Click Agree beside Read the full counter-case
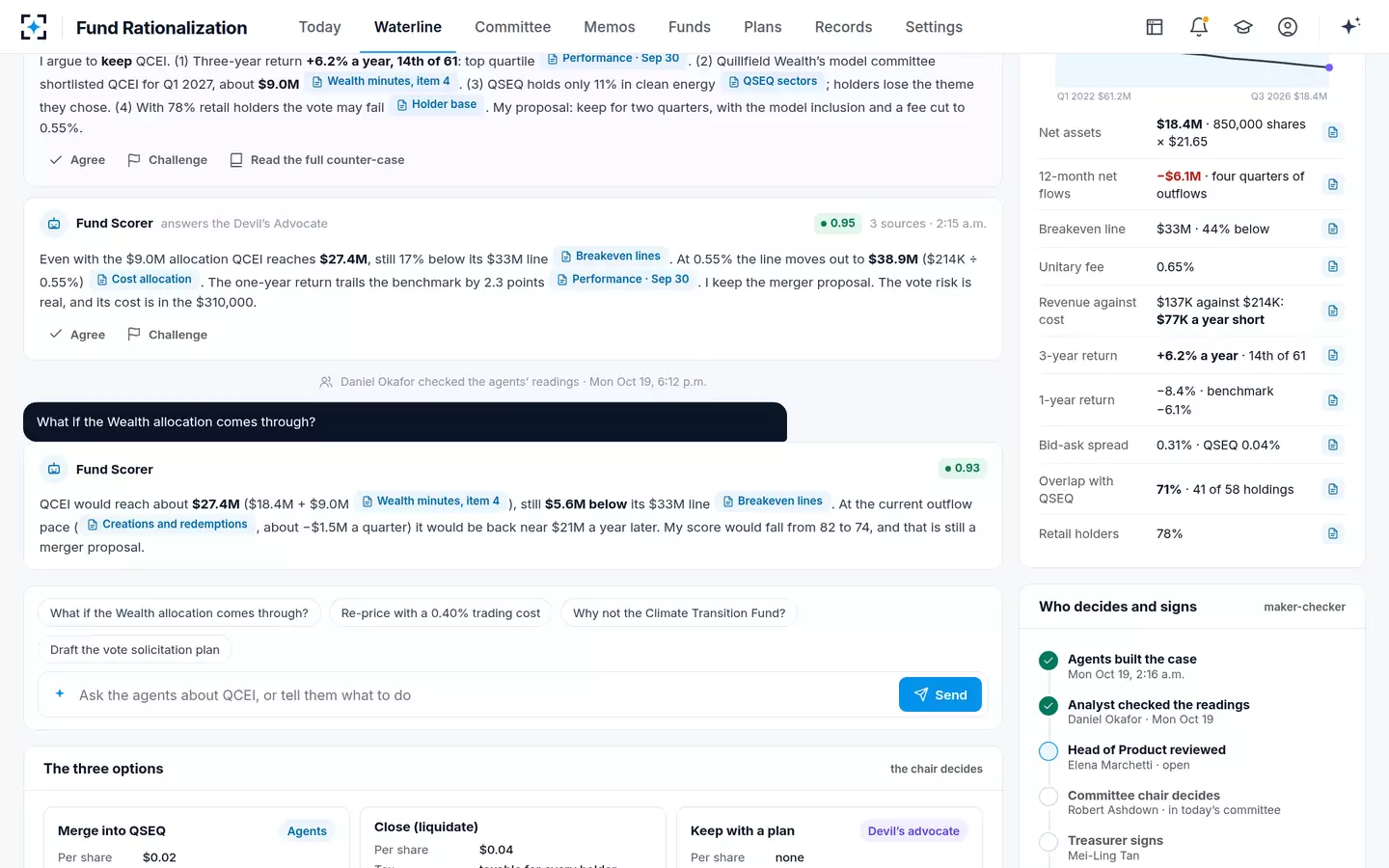This screenshot has height=868, width=1389. point(77,160)
